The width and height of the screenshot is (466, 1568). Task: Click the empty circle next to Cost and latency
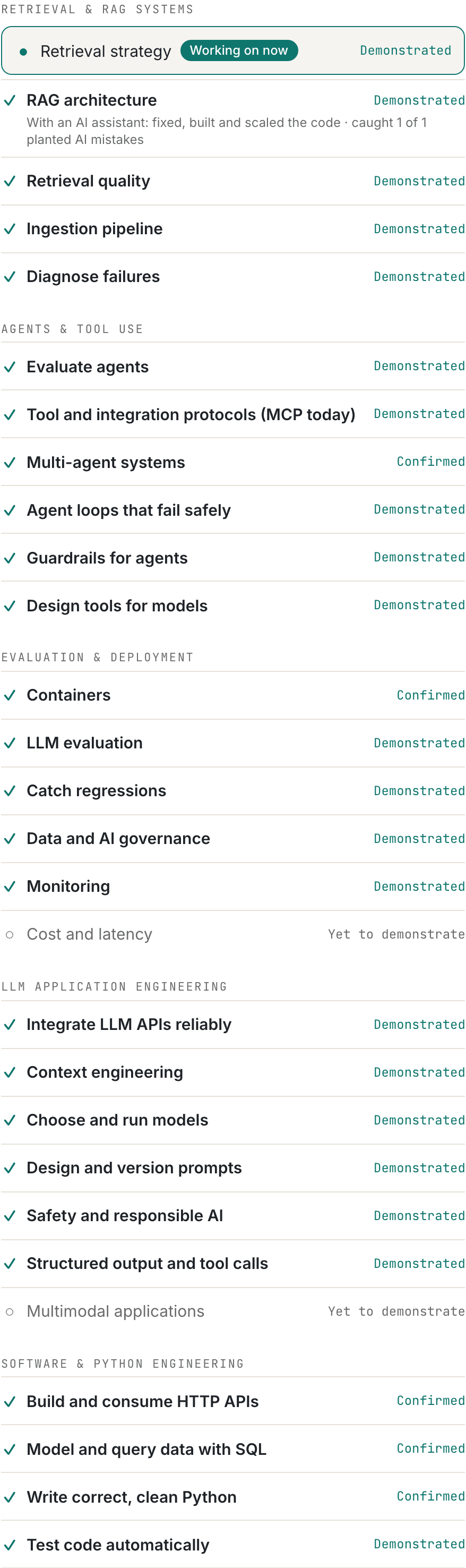pyautogui.click(x=10, y=934)
